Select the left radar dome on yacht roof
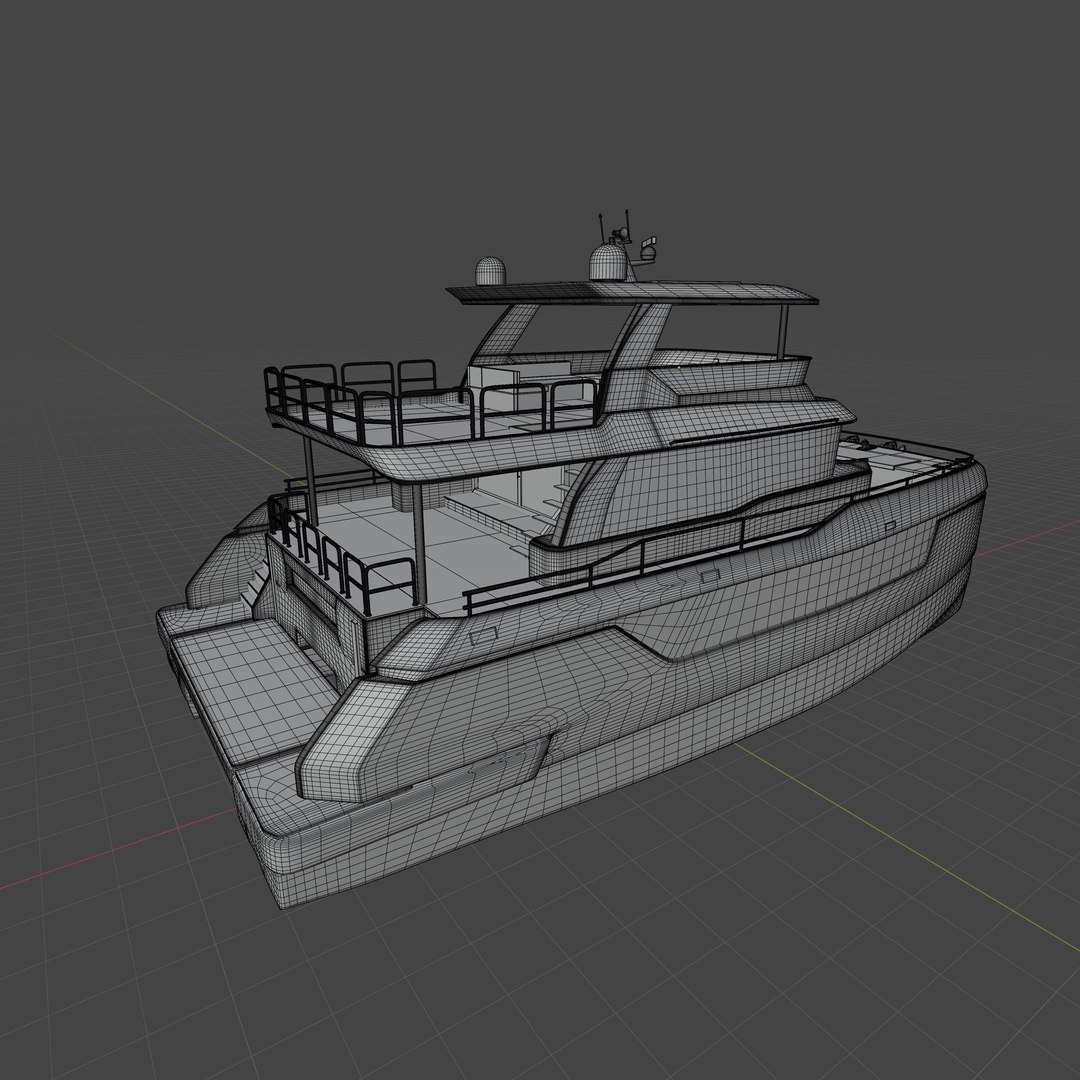 (490, 271)
